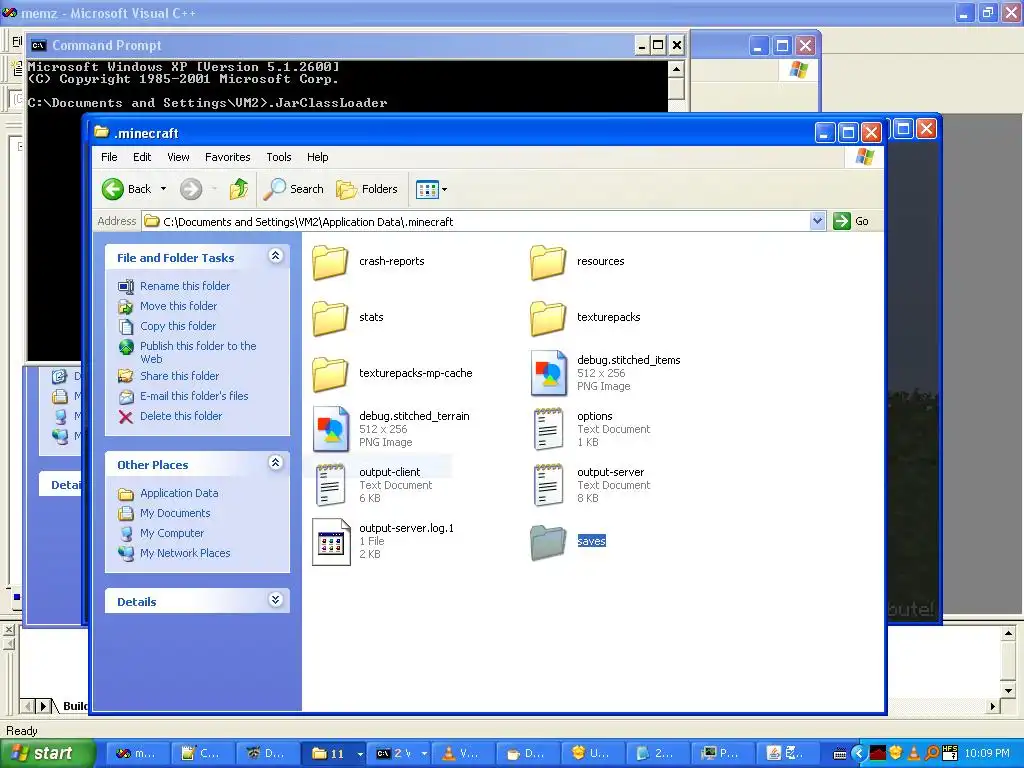
Task: Open the Edit menu
Action: [142, 157]
